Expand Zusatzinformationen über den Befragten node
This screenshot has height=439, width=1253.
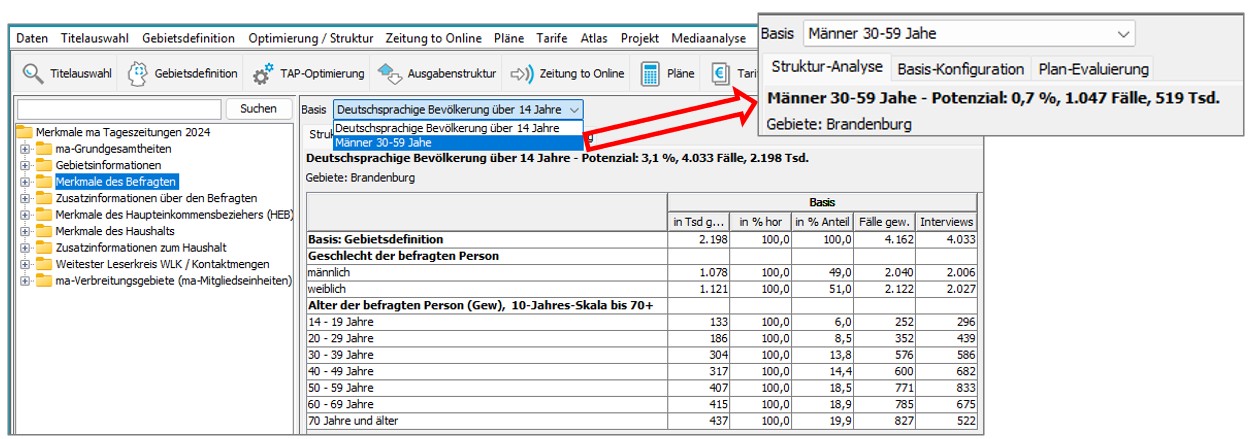click(x=25, y=198)
